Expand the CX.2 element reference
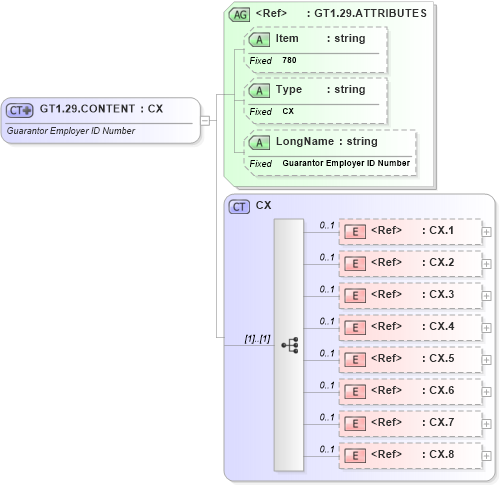This screenshot has width=500, height=485. (486, 264)
